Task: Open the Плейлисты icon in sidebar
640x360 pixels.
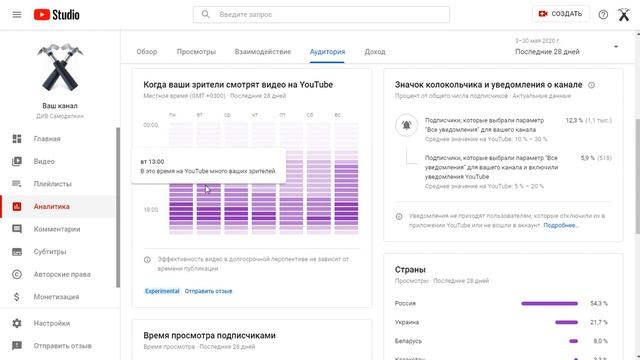Action: tap(17, 184)
